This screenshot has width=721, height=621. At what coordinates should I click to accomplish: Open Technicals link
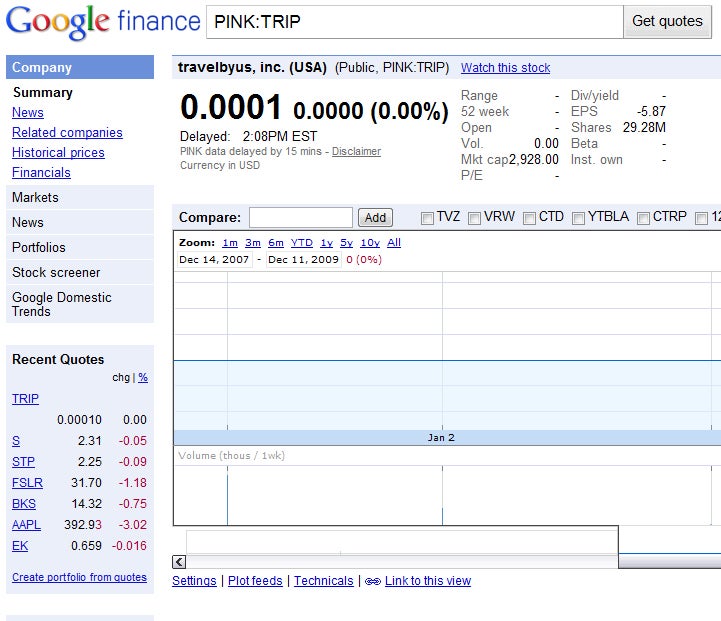pos(324,581)
